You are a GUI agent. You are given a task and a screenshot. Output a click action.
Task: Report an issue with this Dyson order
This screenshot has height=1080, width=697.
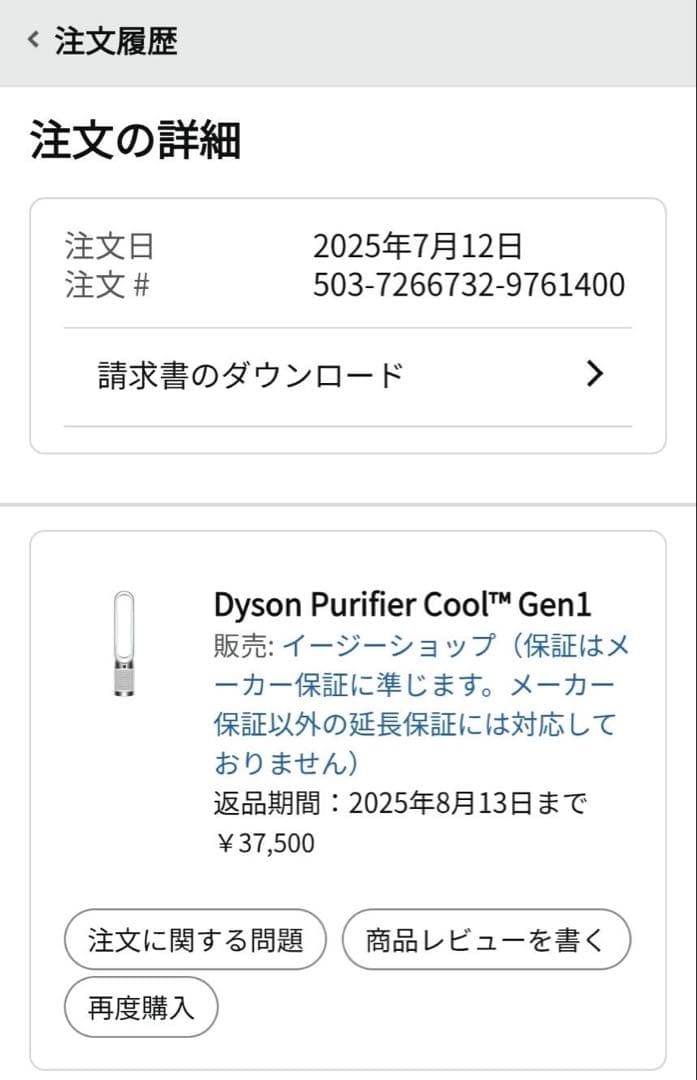pyautogui.click(x=195, y=939)
